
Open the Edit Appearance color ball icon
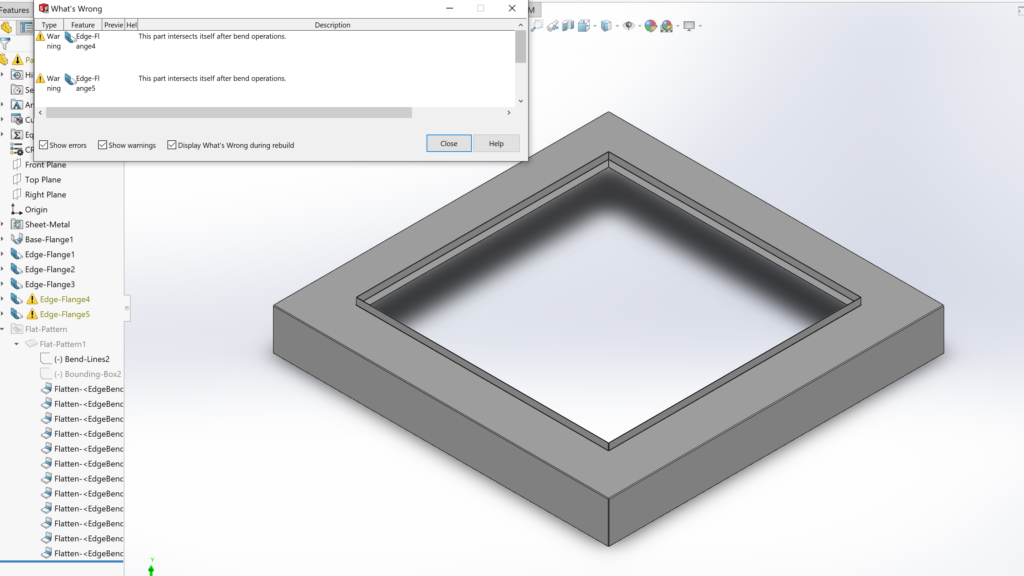650,26
